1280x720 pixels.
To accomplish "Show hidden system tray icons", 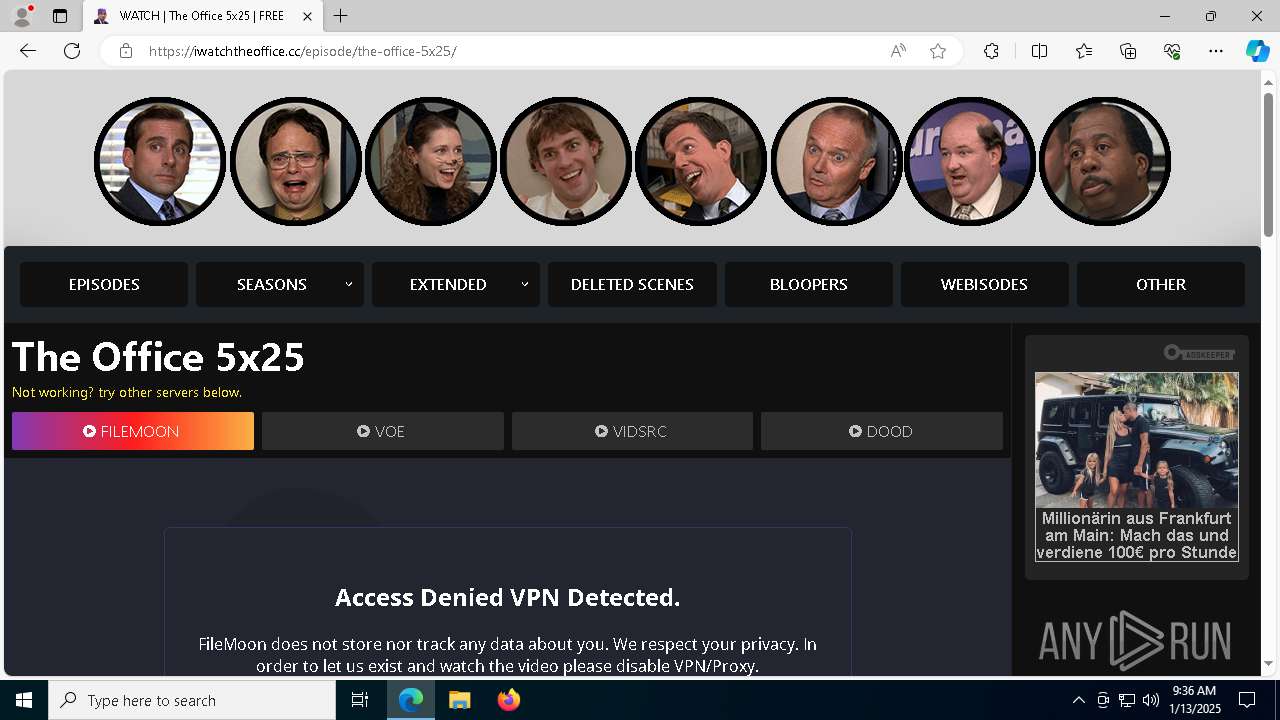I will 1078,700.
